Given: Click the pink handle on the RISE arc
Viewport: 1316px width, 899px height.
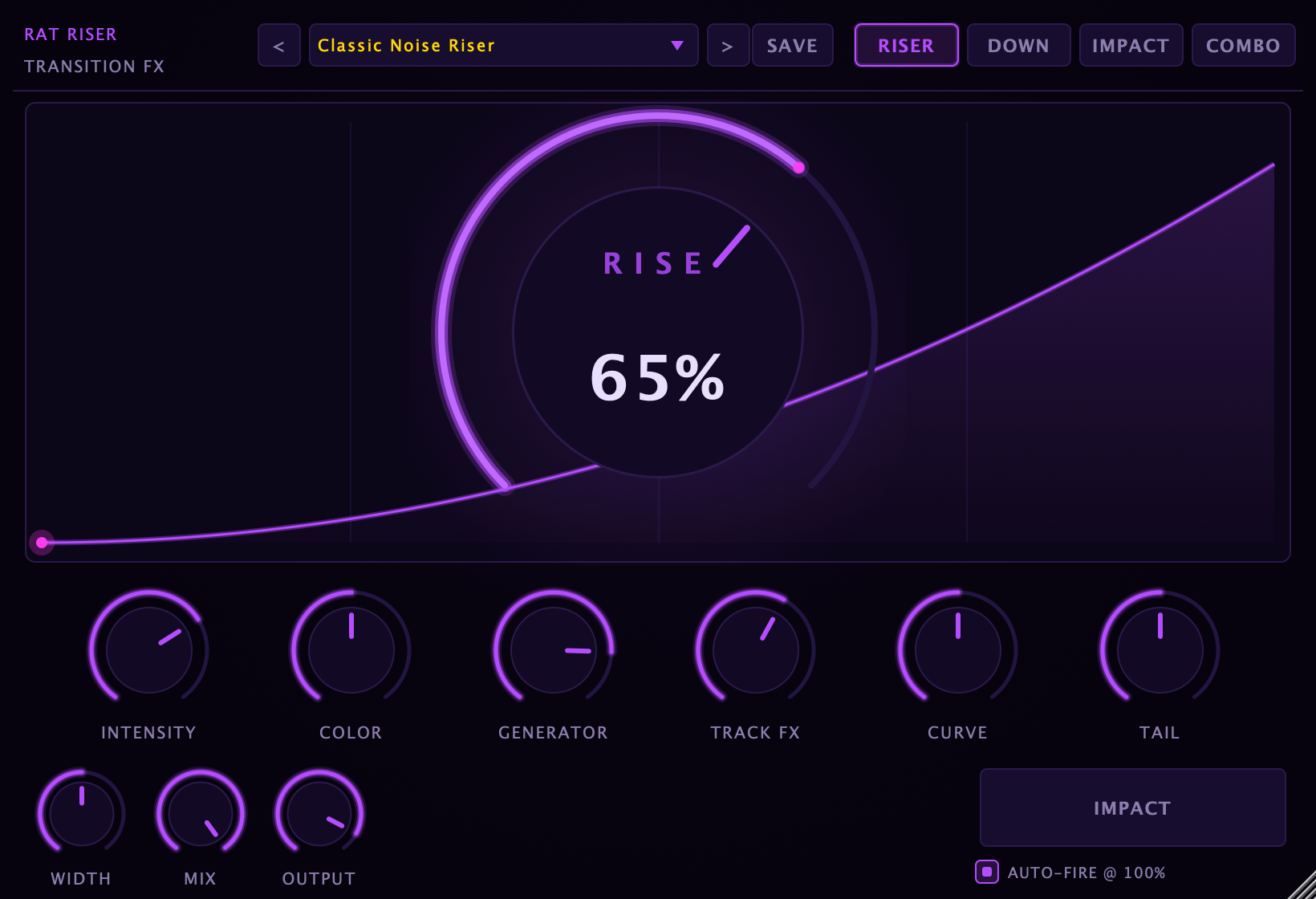Looking at the screenshot, I should click(x=798, y=168).
